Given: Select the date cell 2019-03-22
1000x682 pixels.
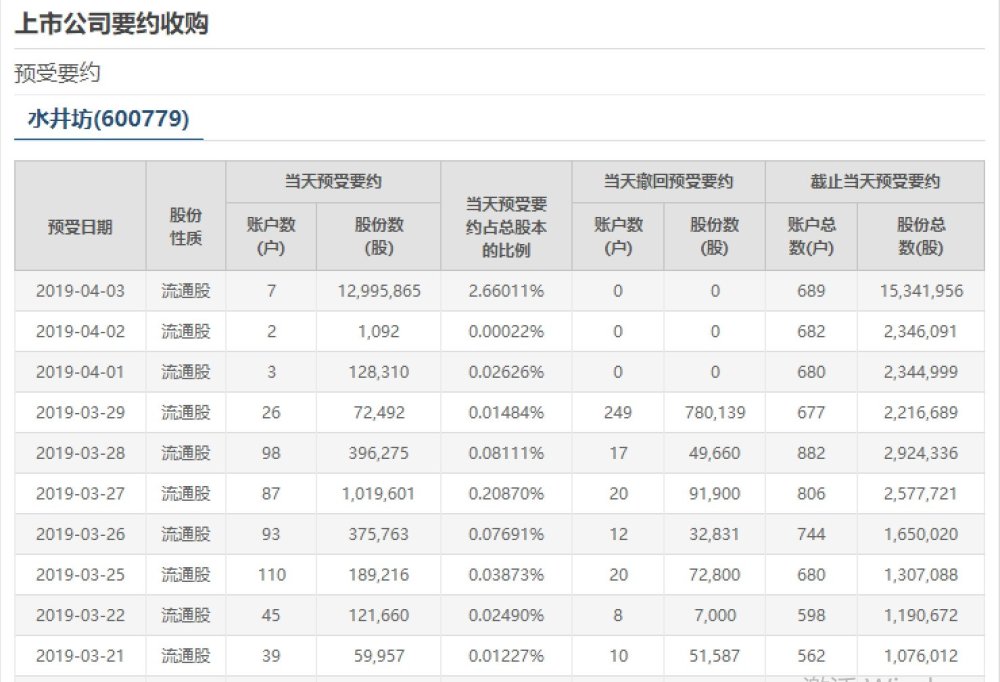Looking at the screenshot, I should (x=80, y=615).
